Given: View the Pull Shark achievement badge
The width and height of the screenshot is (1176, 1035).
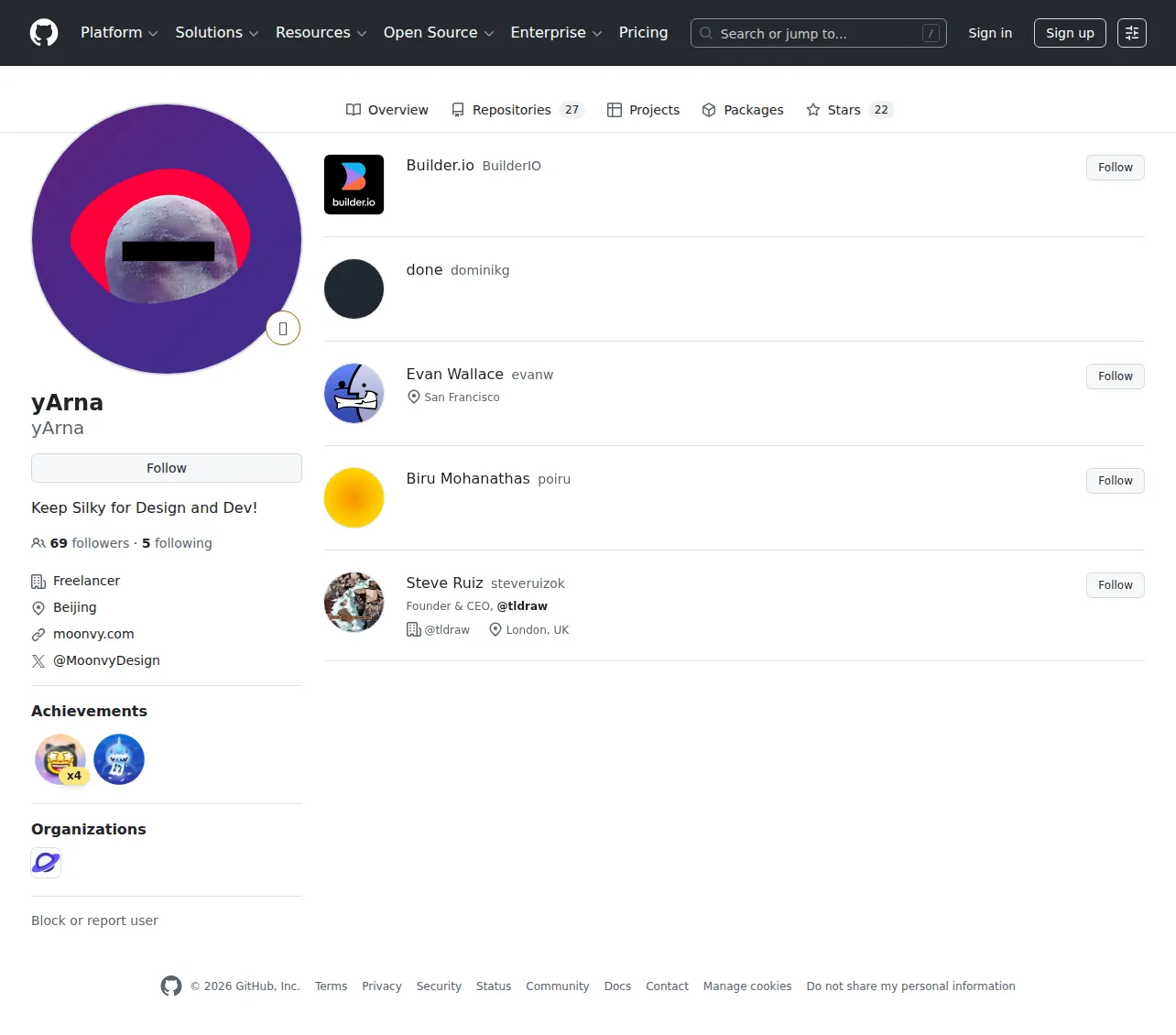Looking at the screenshot, I should (x=119, y=759).
